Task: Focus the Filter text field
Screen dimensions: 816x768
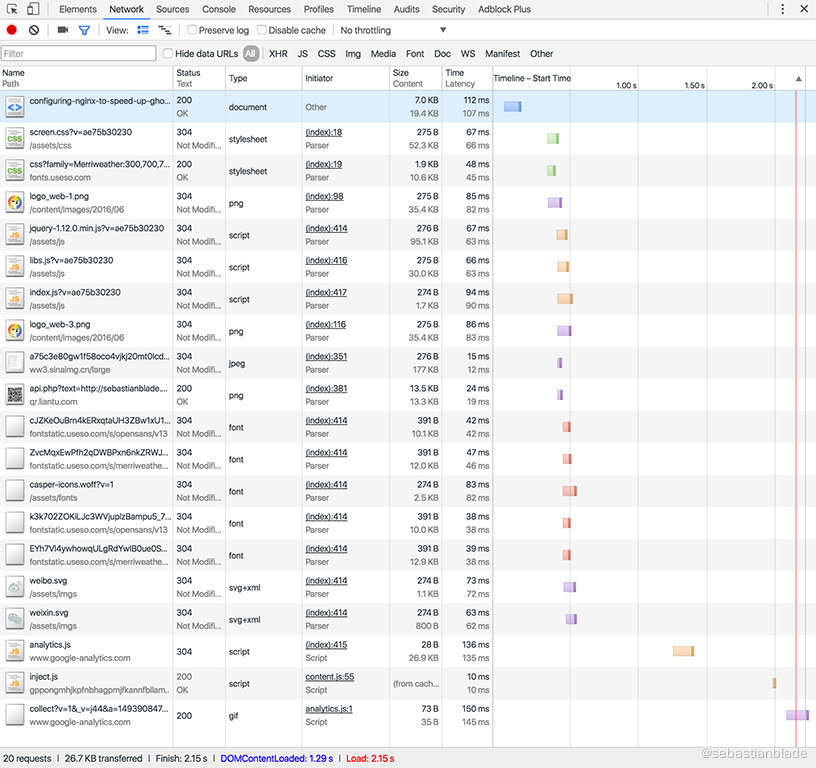Action: pos(79,53)
